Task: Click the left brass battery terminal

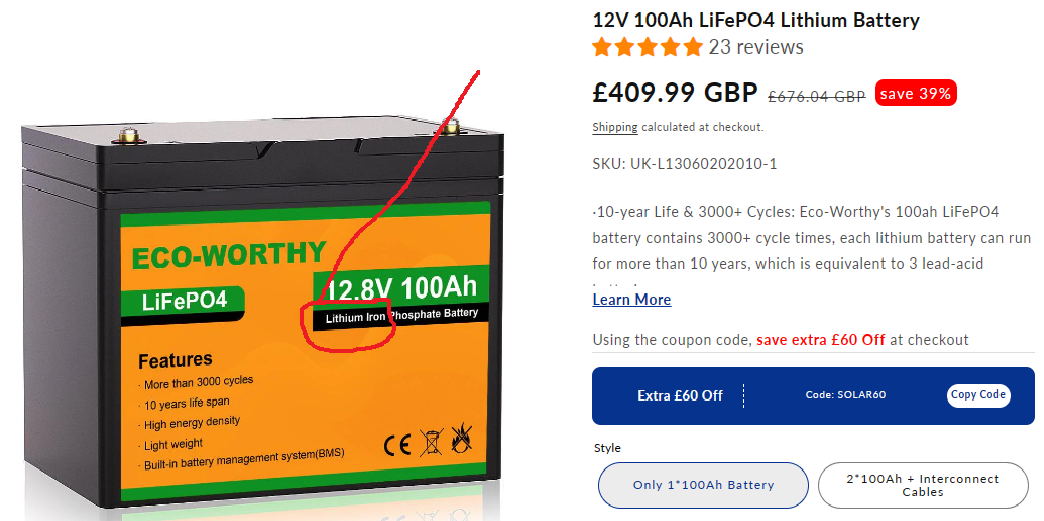Action: (129, 135)
